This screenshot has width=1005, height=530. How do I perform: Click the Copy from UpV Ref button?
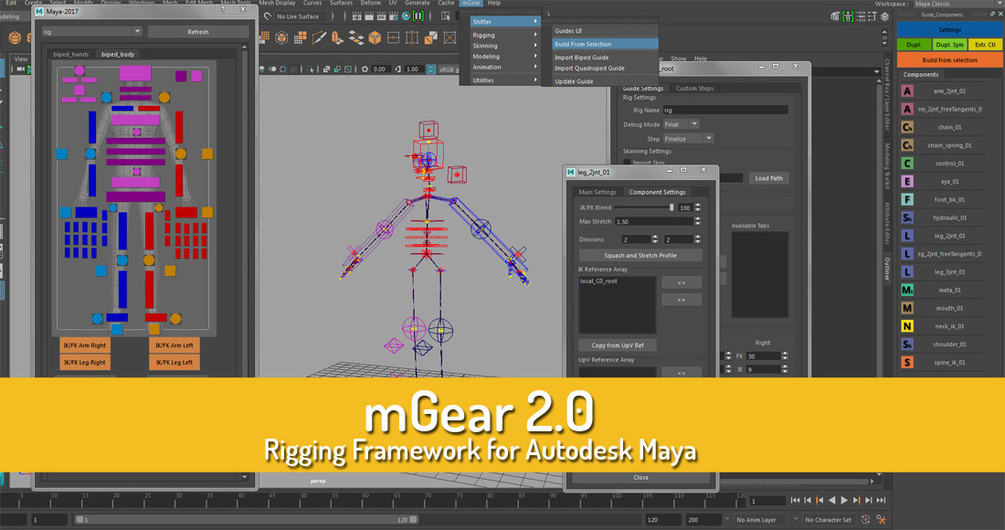point(617,345)
